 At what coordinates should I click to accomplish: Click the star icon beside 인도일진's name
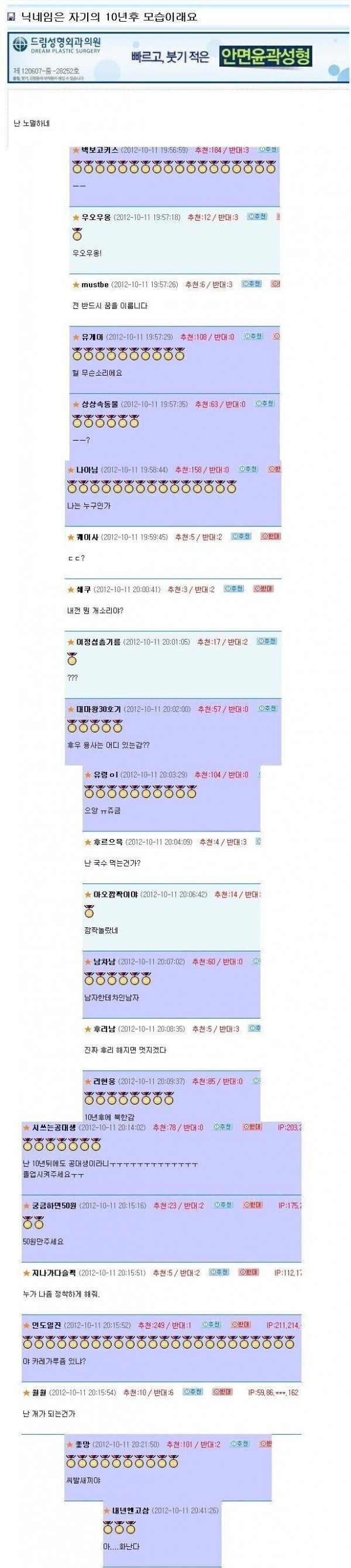(26, 1325)
